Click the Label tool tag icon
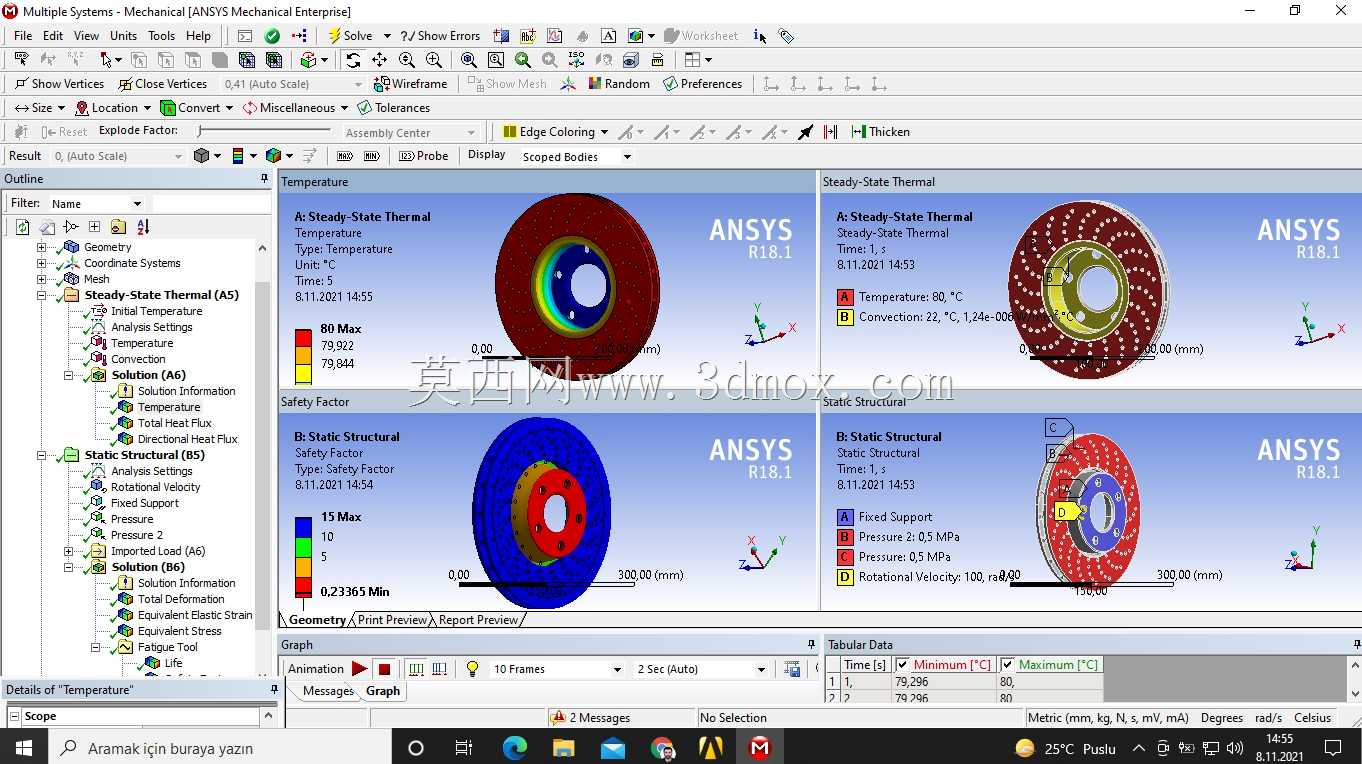 (787, 36)
